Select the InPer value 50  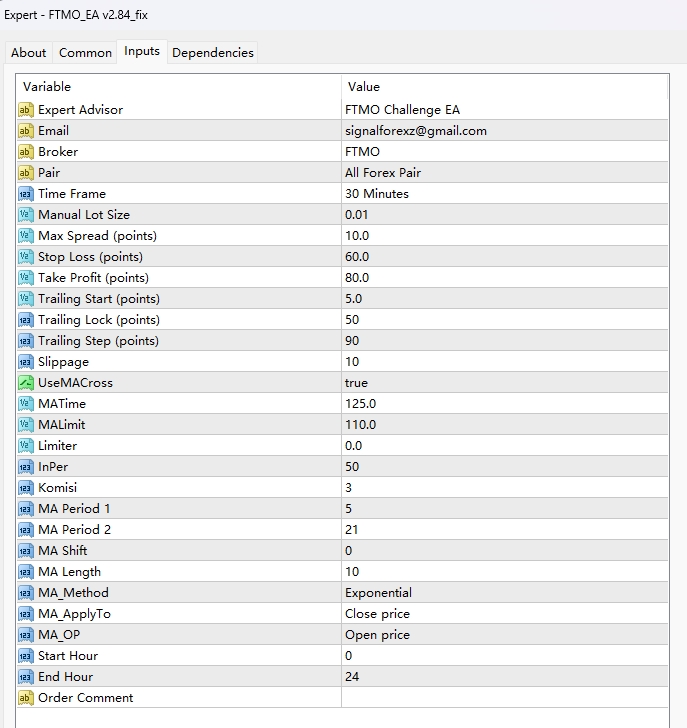352,467
